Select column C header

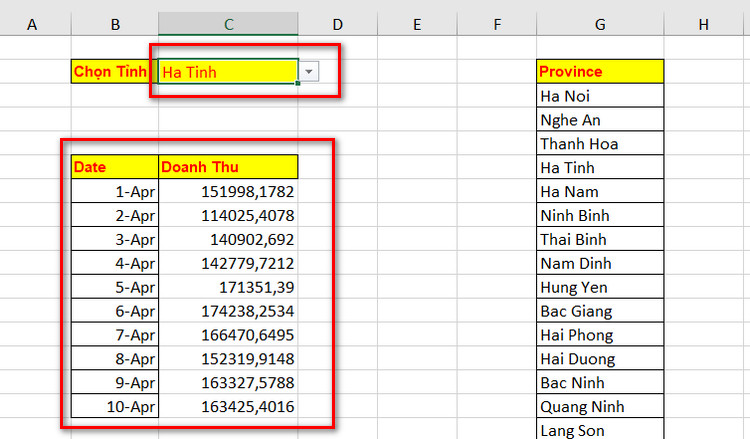point(228,24)
